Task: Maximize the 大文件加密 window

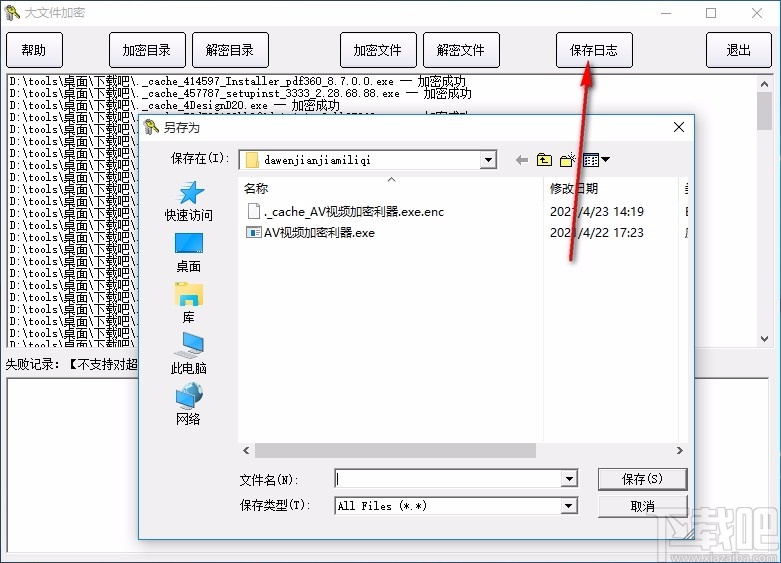Action: (711, 13)
